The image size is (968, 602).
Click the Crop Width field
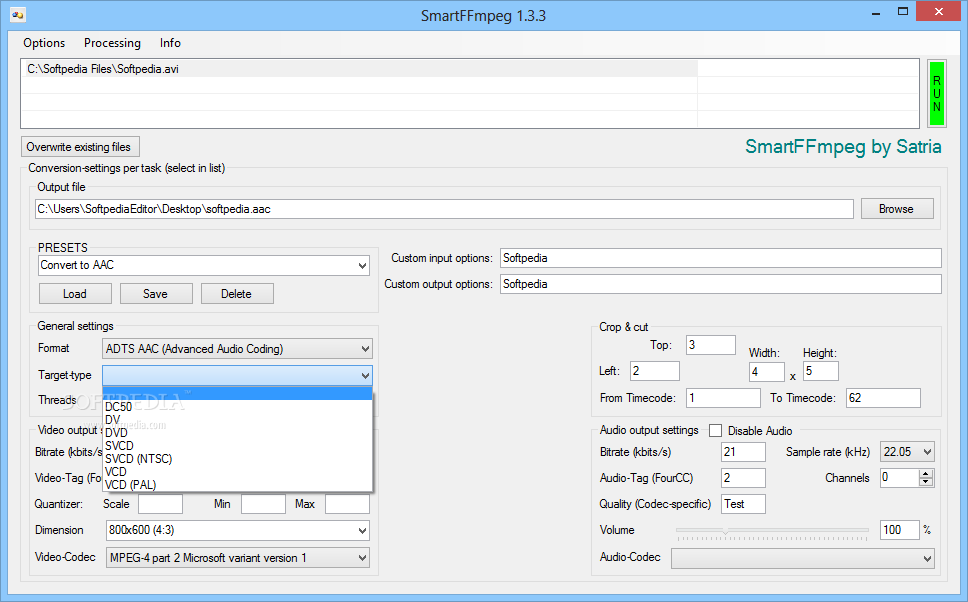[767, 372]
